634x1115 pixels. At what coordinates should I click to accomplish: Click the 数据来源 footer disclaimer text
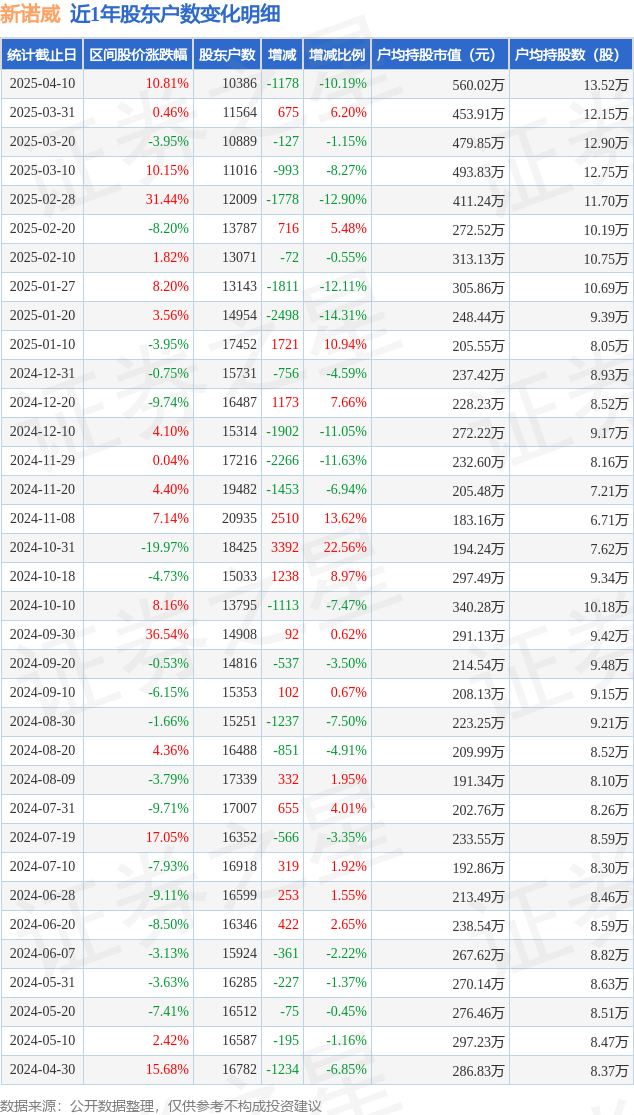[161, 1101]
